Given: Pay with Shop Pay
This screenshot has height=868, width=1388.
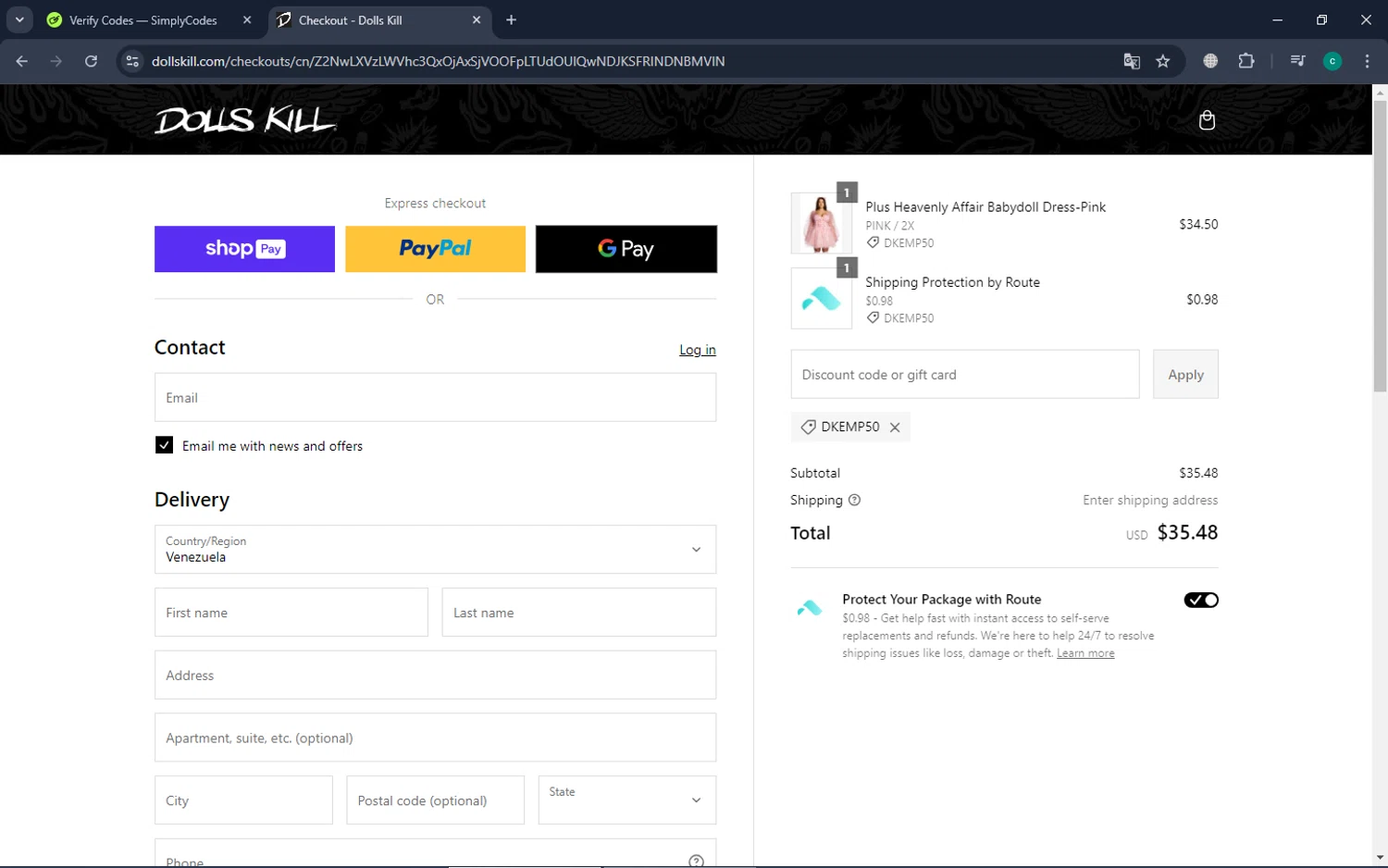Looking at the screenshot, I should [x=244, y=249].
